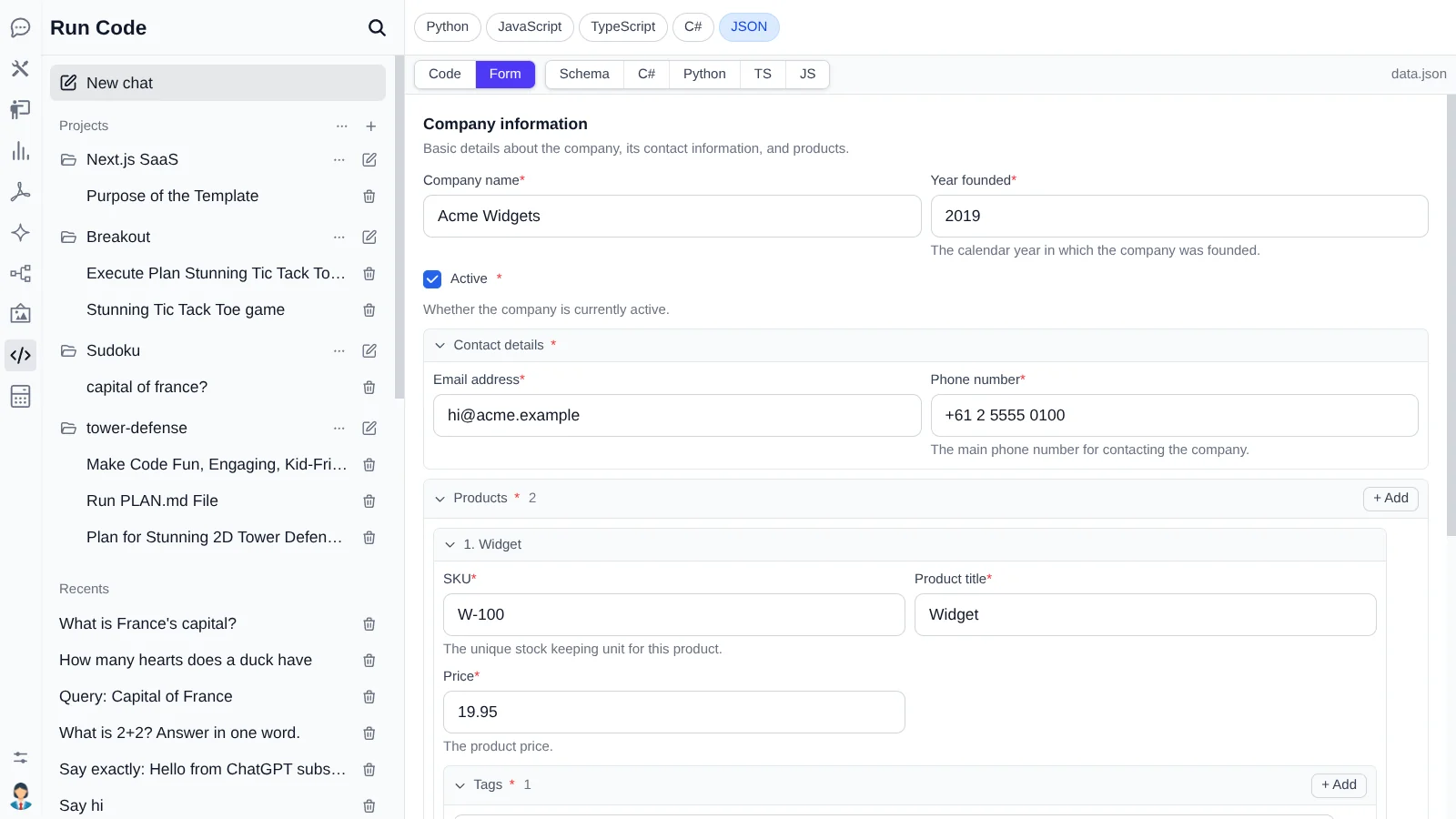
Task: Select the TypeScript language pill
Action: 623,27
